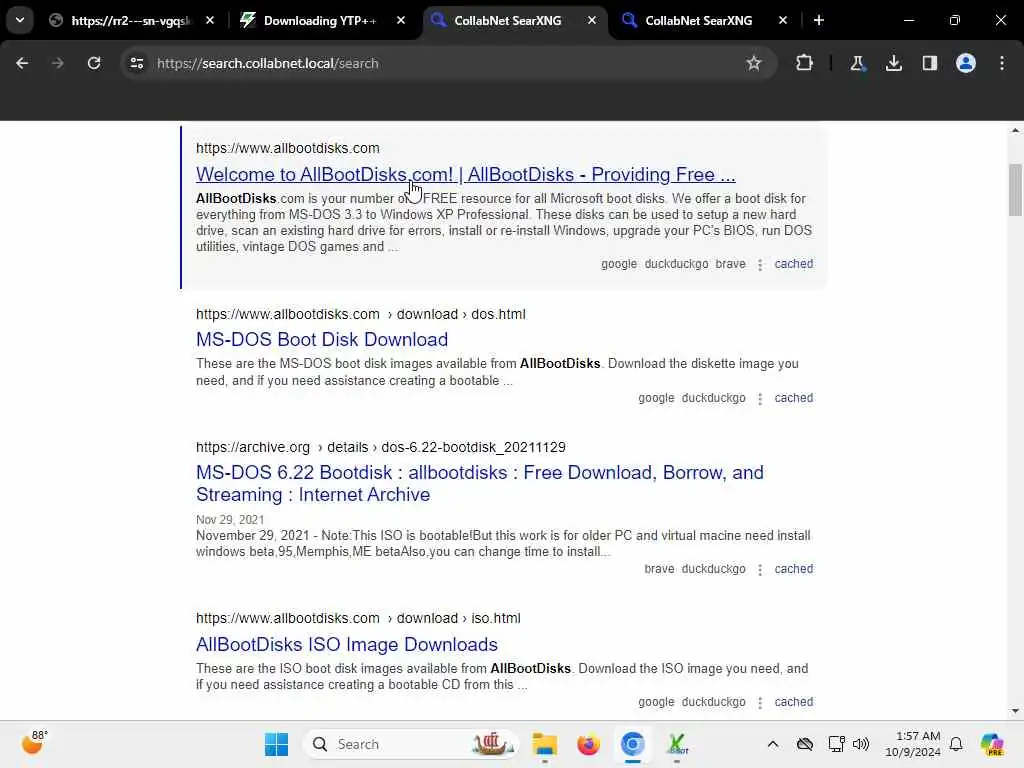Click the forward navigation arrow

57,63
